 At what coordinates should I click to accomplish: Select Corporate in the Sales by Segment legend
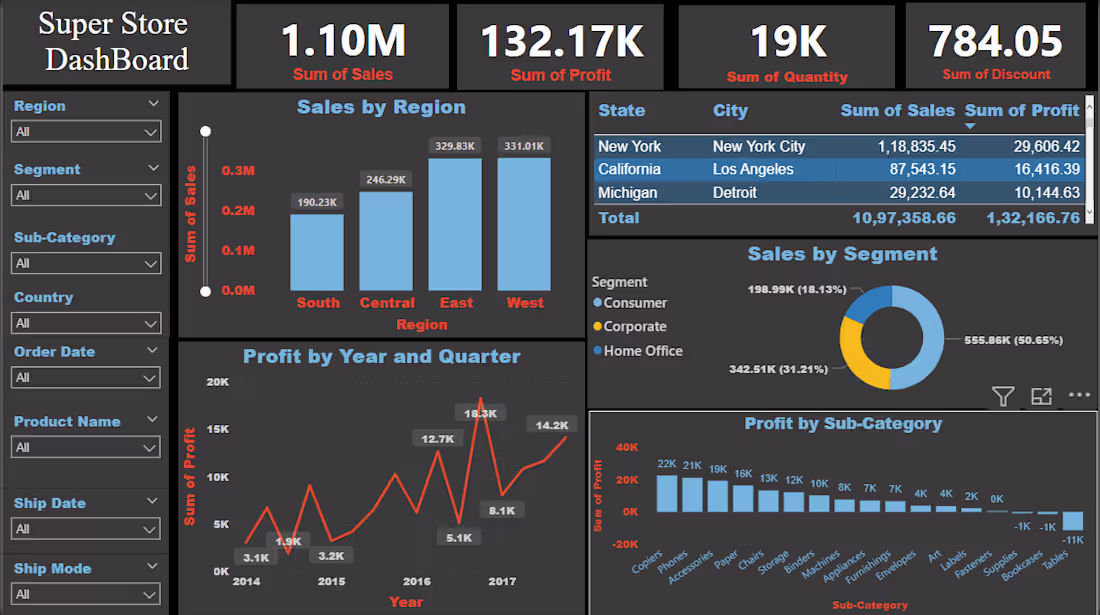click(x=632, y=326)
